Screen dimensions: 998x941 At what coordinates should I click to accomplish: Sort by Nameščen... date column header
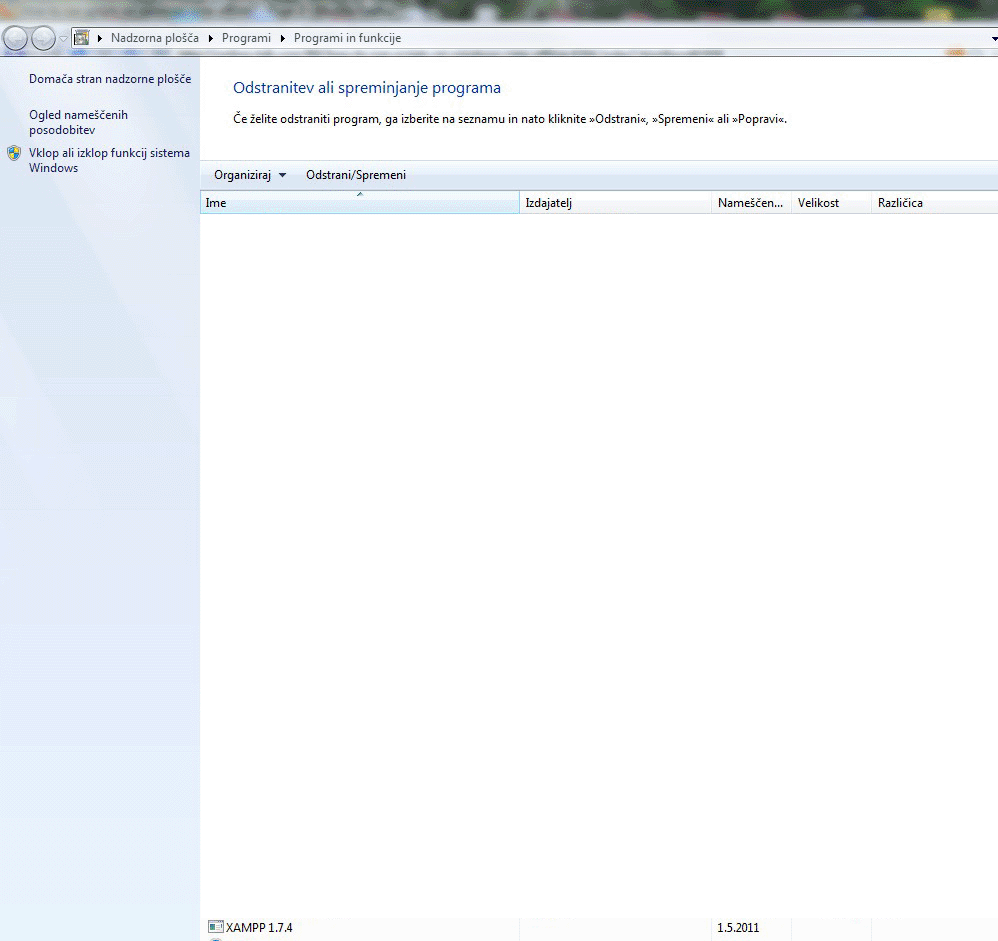750,203
